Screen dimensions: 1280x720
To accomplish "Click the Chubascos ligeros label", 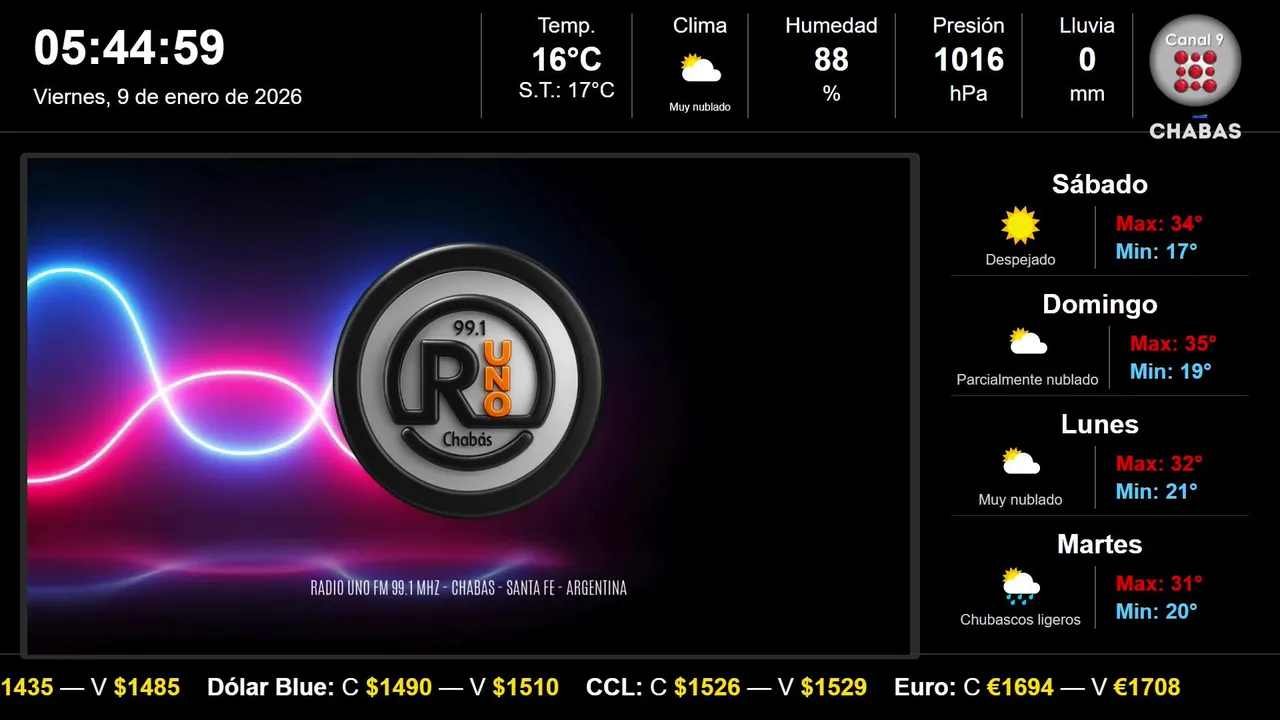I will [1020, 620].
